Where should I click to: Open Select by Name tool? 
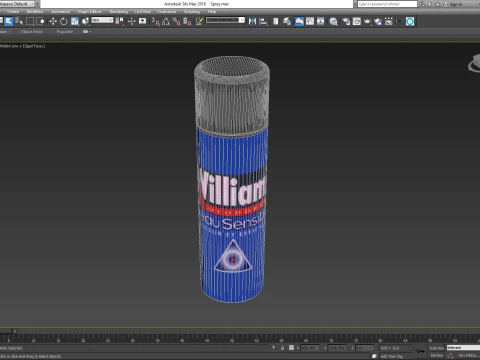click(x=19, y=22)
